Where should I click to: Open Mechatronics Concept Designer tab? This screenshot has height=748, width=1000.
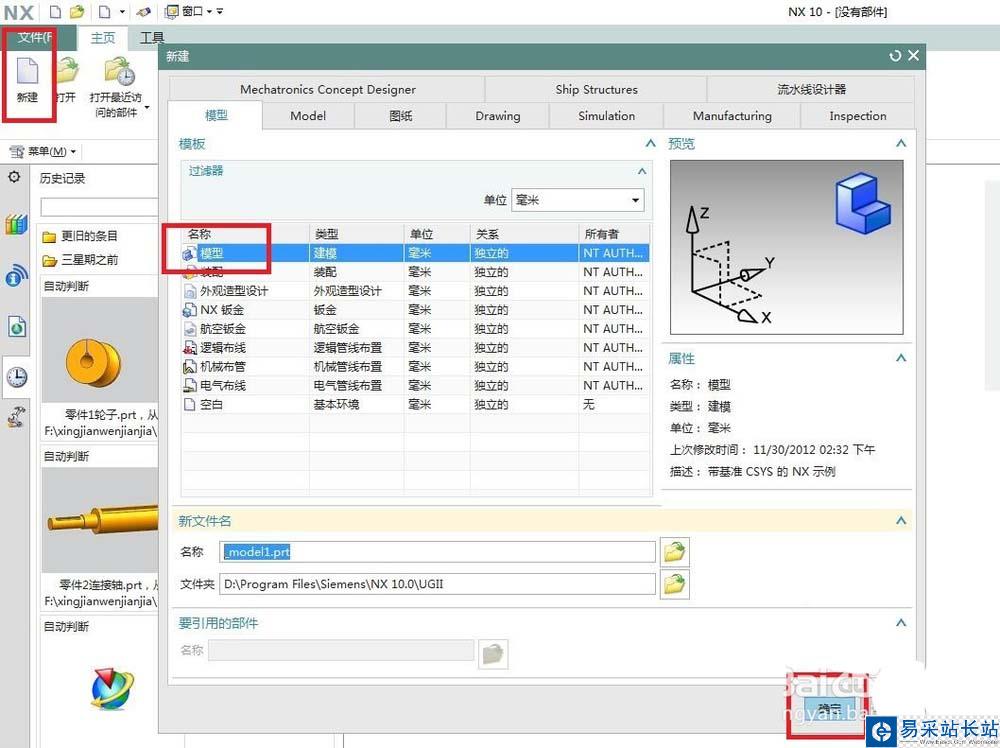(x=327, y=89)
